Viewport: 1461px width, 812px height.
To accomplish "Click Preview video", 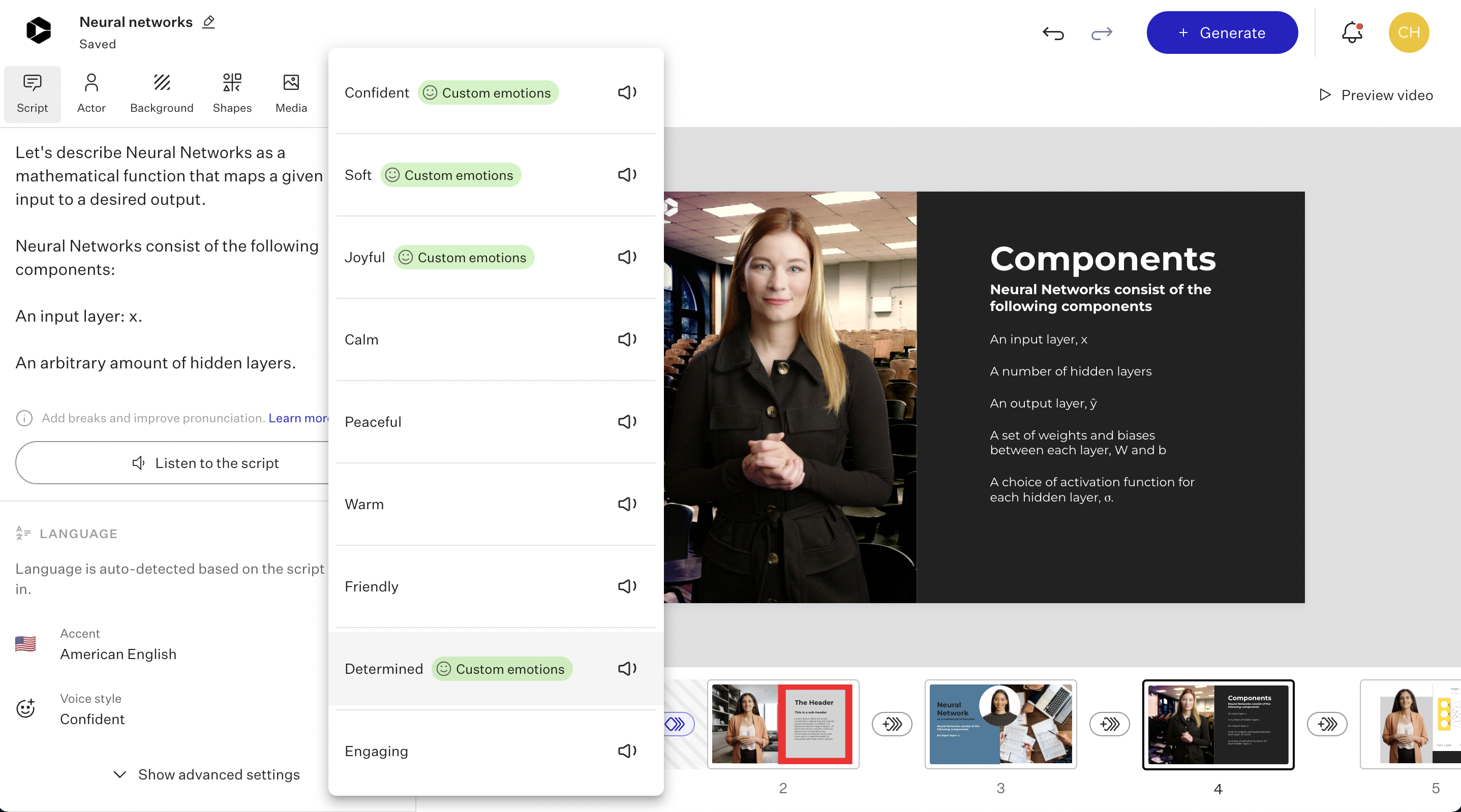I will coord(1376,95).
